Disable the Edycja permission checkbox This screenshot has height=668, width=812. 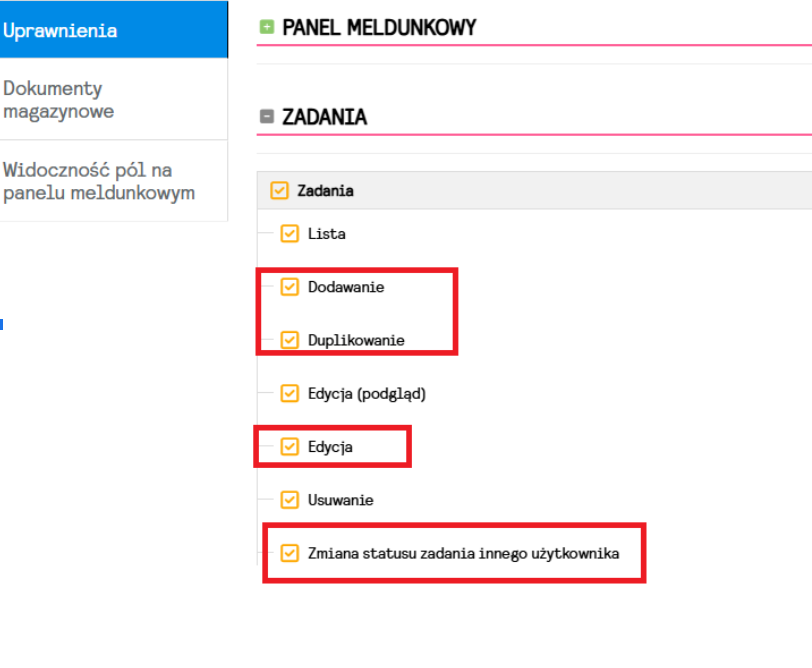tap(290, 446)
